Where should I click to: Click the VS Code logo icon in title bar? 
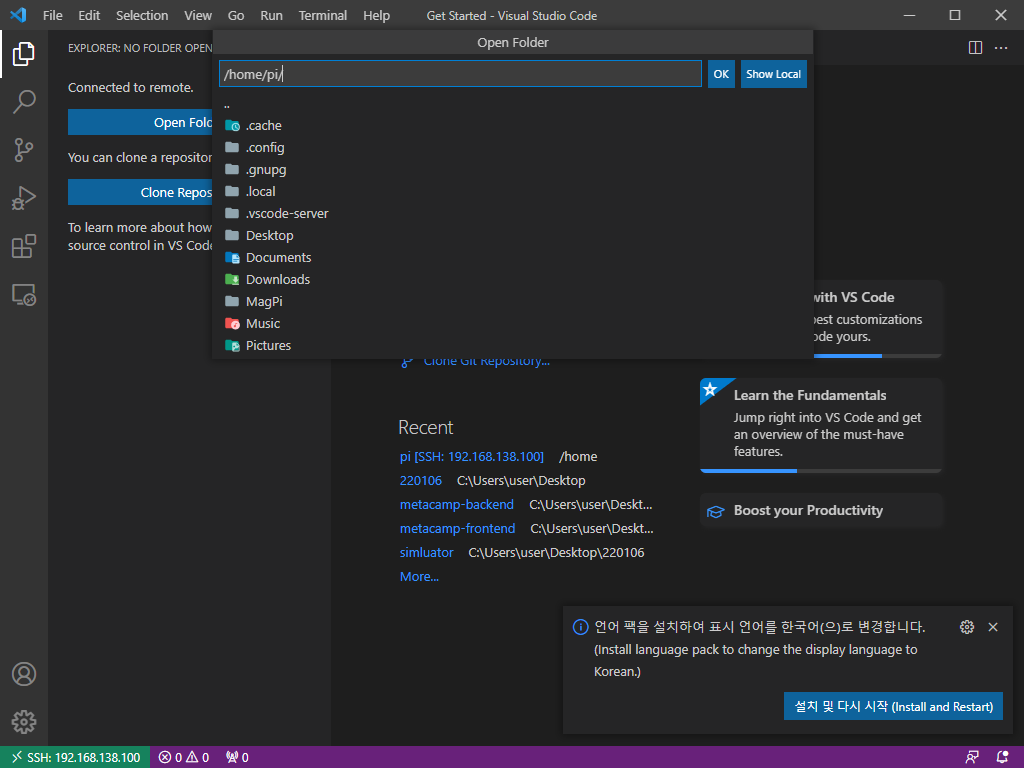pyautogui.click(x=18, y=15)
